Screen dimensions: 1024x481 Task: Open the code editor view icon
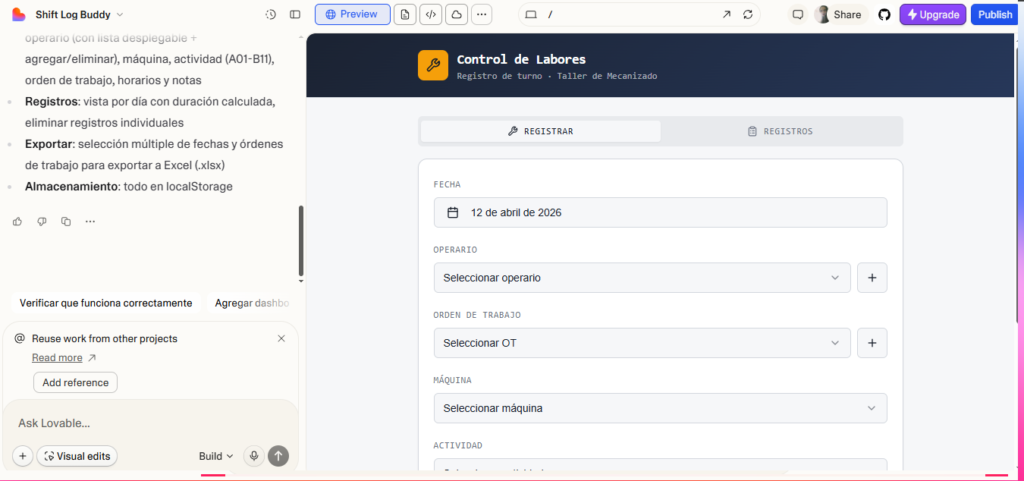(x=430, y=14)
